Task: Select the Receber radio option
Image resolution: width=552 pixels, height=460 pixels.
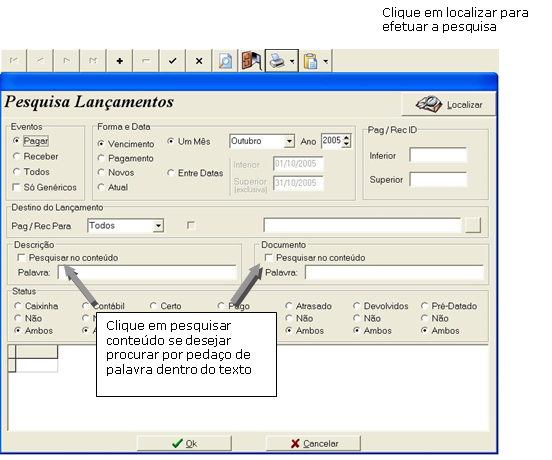Action: pos(16,156)
